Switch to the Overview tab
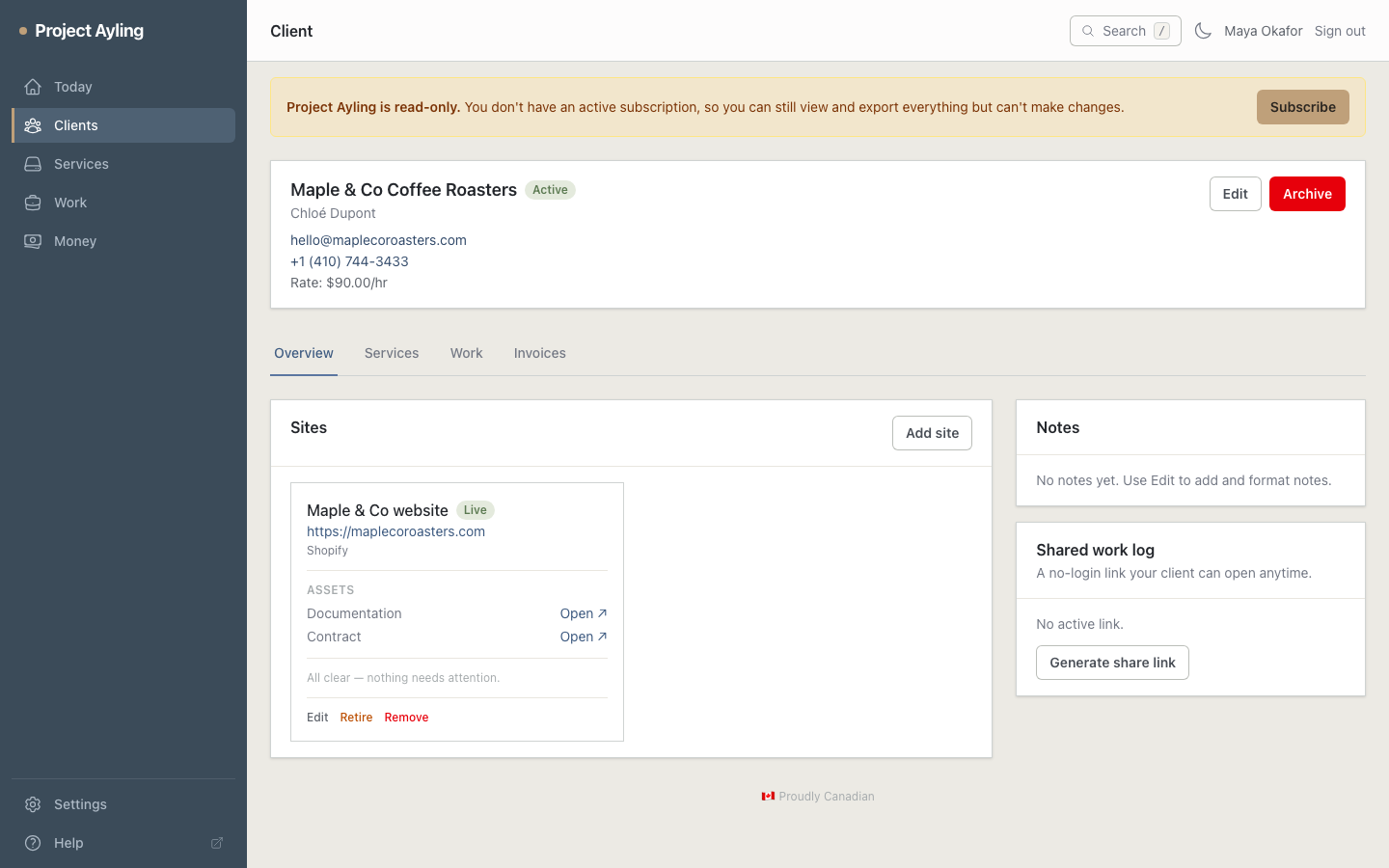 click(x=304, y=353)
